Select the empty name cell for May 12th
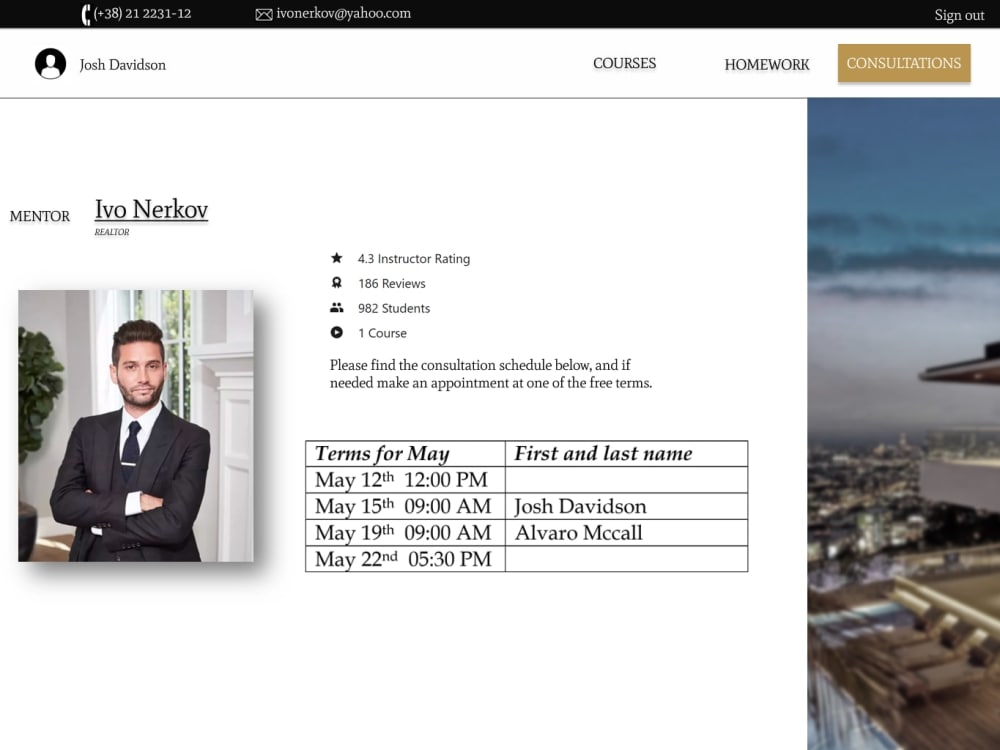Image resolution: width=1000 pixels, height=750 pixels. [x=626, y=480]
